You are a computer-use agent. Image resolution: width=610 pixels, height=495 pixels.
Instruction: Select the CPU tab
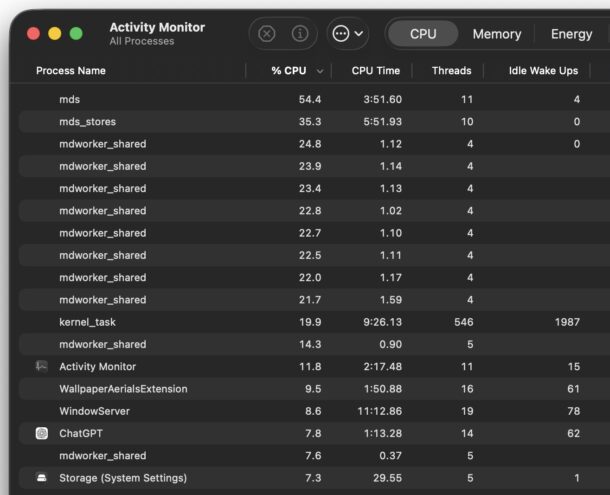pyautogui.click(x=423, y=34)
